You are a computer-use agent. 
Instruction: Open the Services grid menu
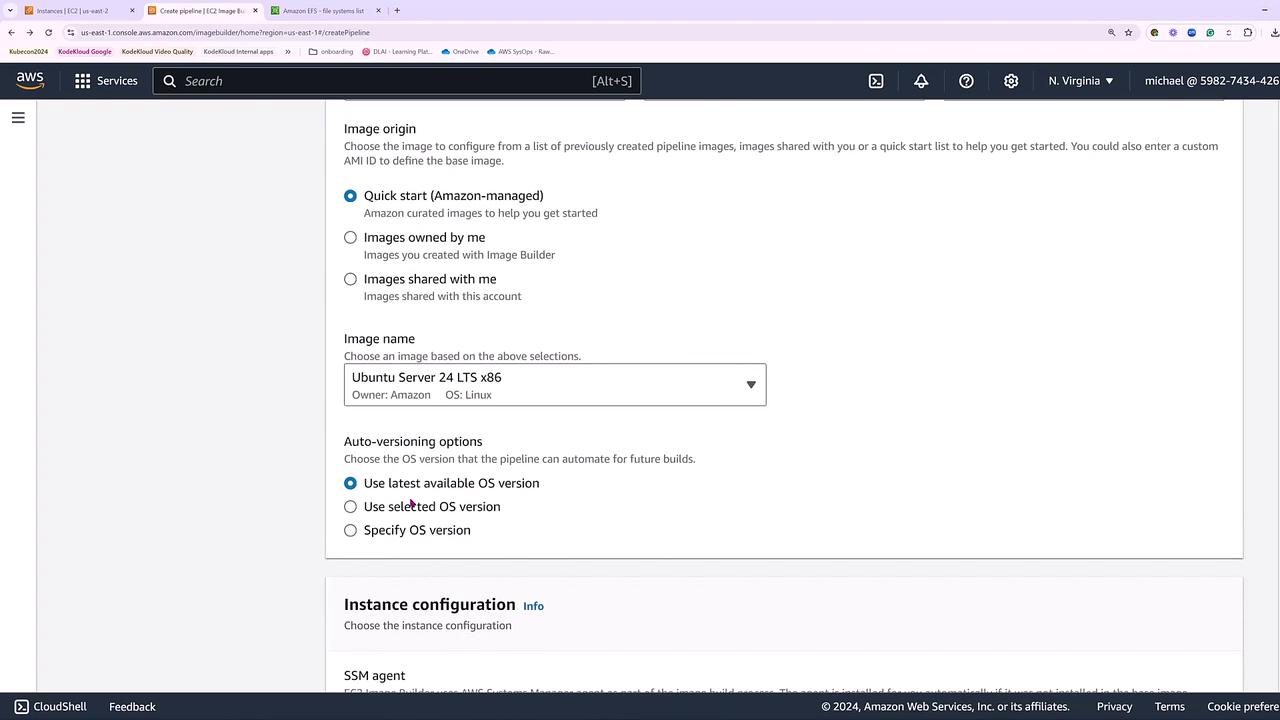[x=106, y=81]
